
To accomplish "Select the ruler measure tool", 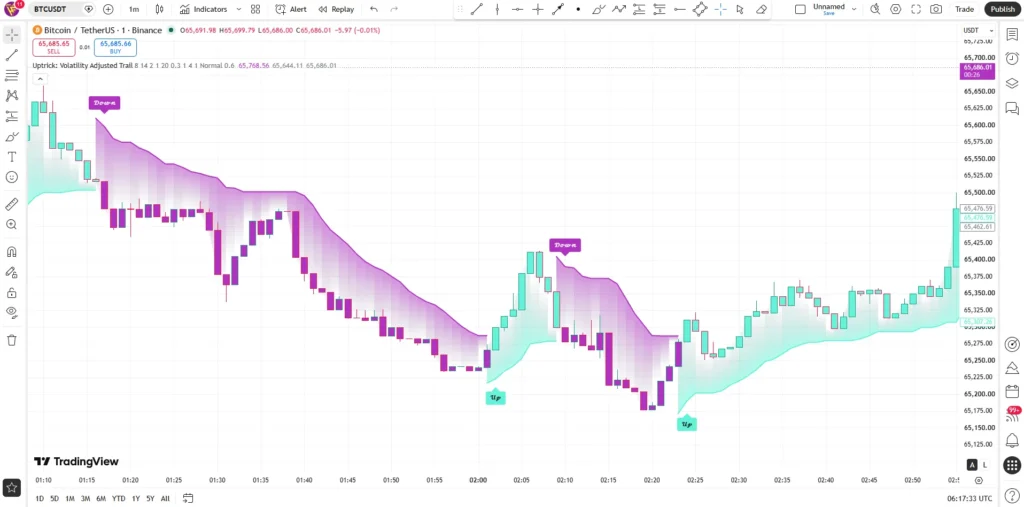I will tap(12, 204).
